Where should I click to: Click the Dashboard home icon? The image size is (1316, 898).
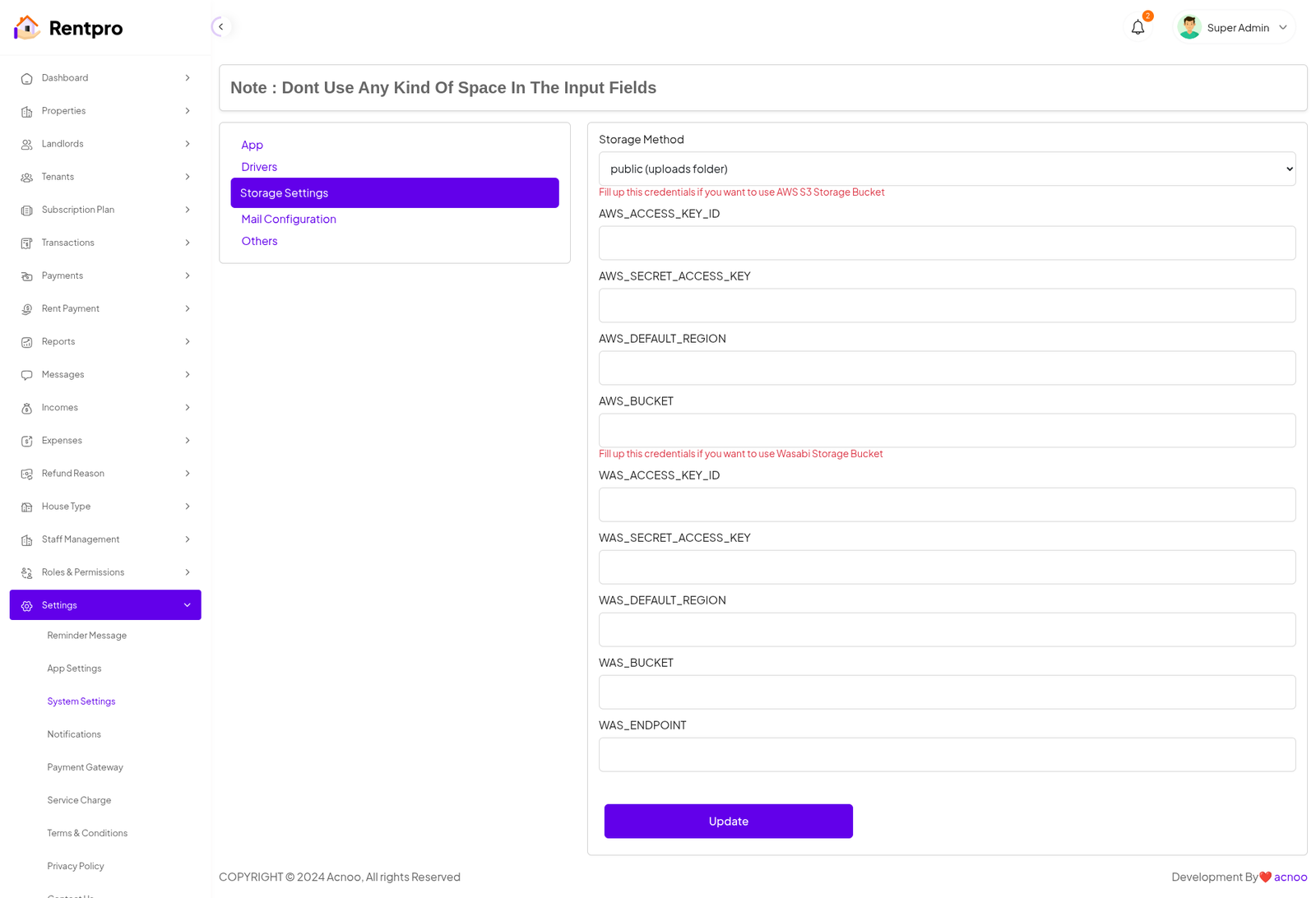click(x=27, y=79)
